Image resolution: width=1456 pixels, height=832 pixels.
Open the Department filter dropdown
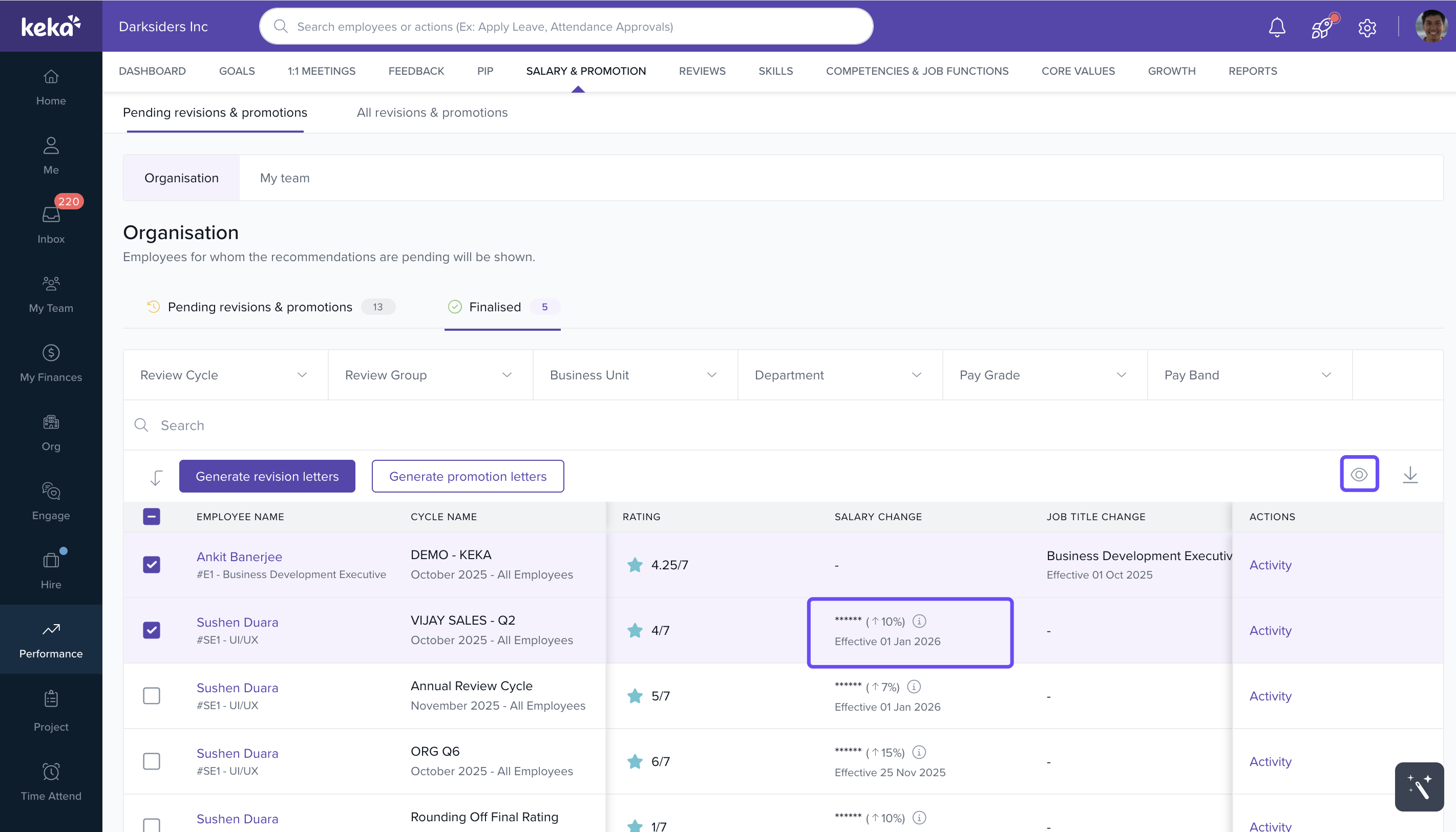pyautogui.click(x=839, y=375)
